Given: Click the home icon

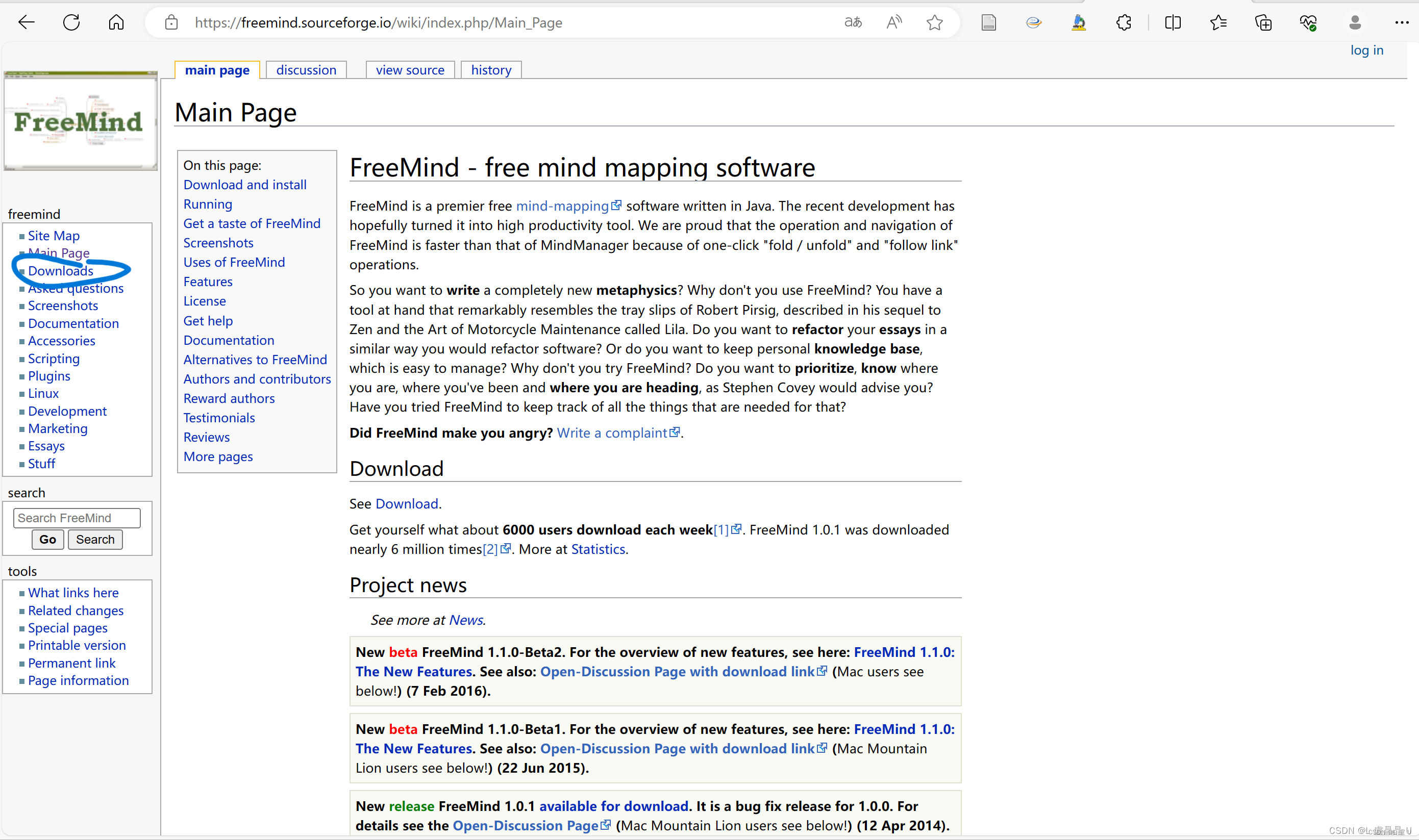Looking at the screenshot, I should tap(116, 22).
